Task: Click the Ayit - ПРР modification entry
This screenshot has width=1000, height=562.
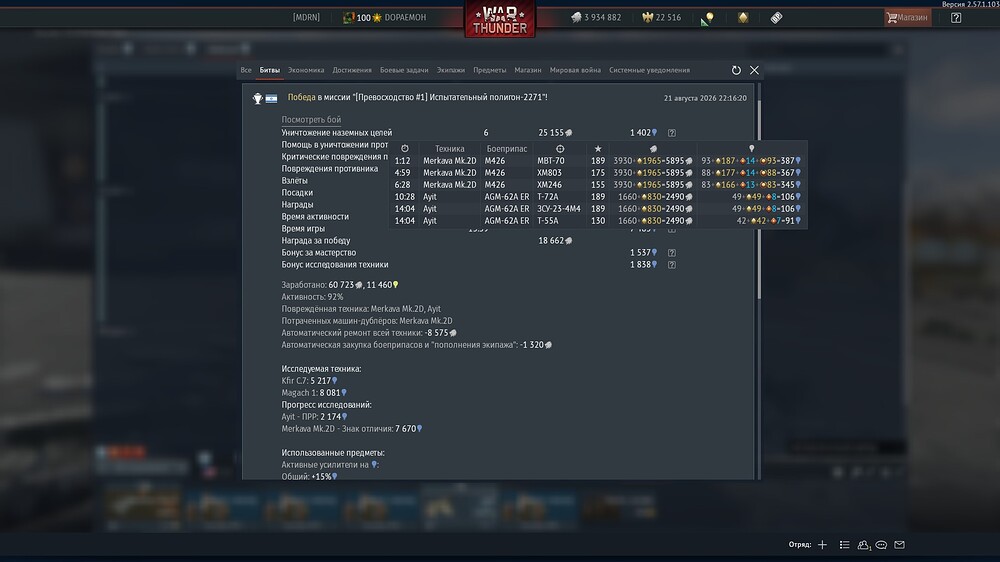Action: (x=314, y=417)
